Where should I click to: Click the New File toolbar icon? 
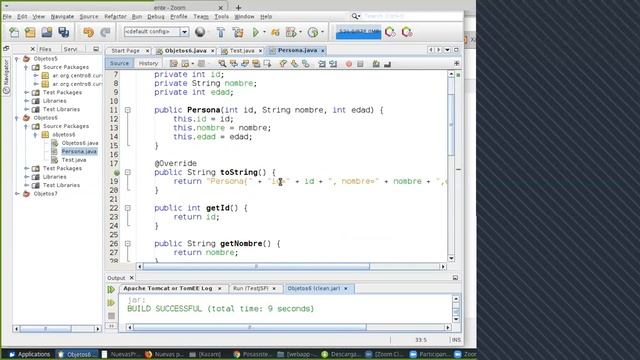[x=14, y=32]
